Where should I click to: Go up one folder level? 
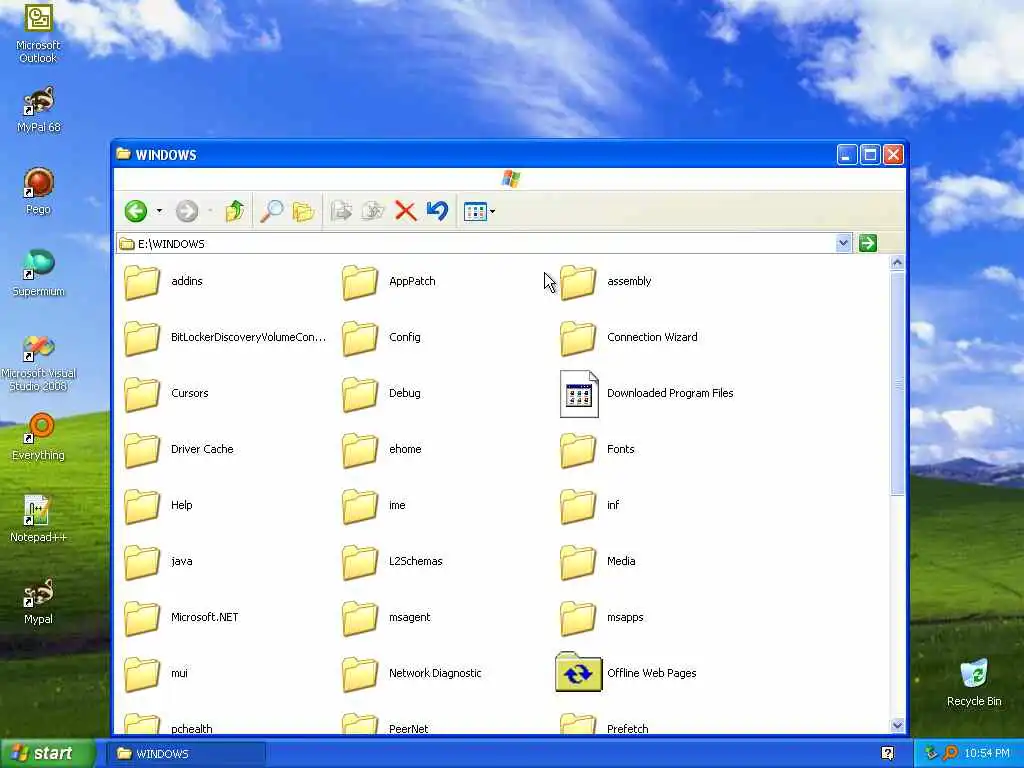[x=234, y=211]
